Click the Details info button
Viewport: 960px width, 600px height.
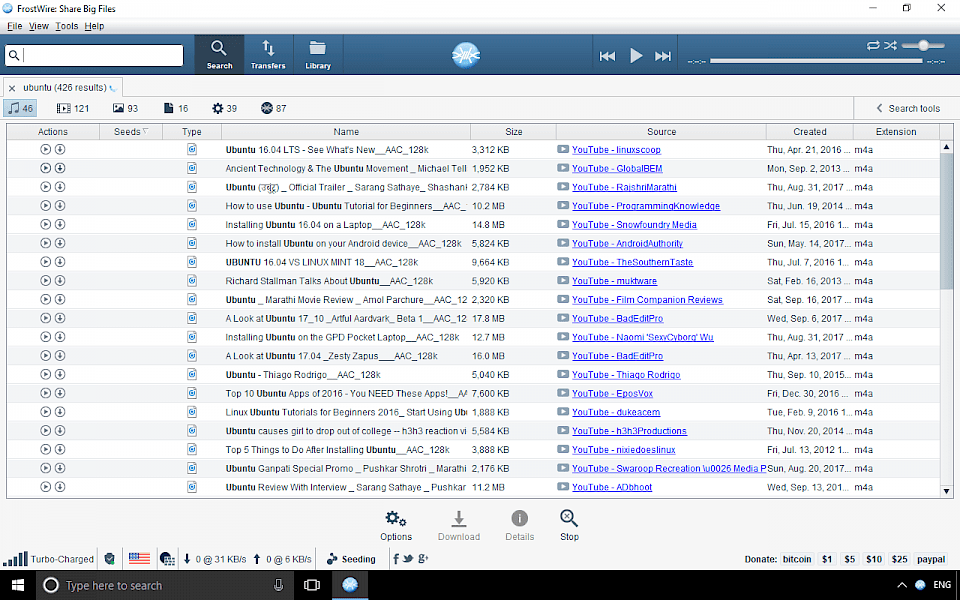(519, 526)
